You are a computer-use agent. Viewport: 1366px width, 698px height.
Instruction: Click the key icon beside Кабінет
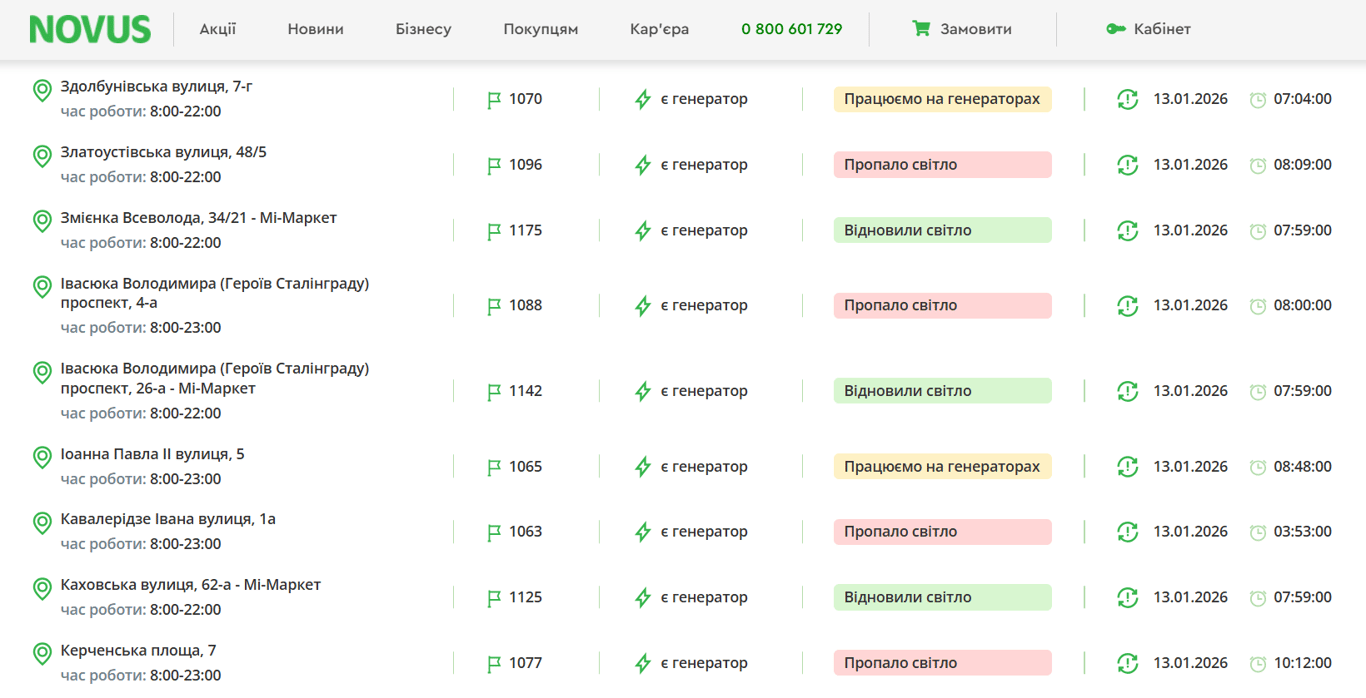[x=1116, y=29]
